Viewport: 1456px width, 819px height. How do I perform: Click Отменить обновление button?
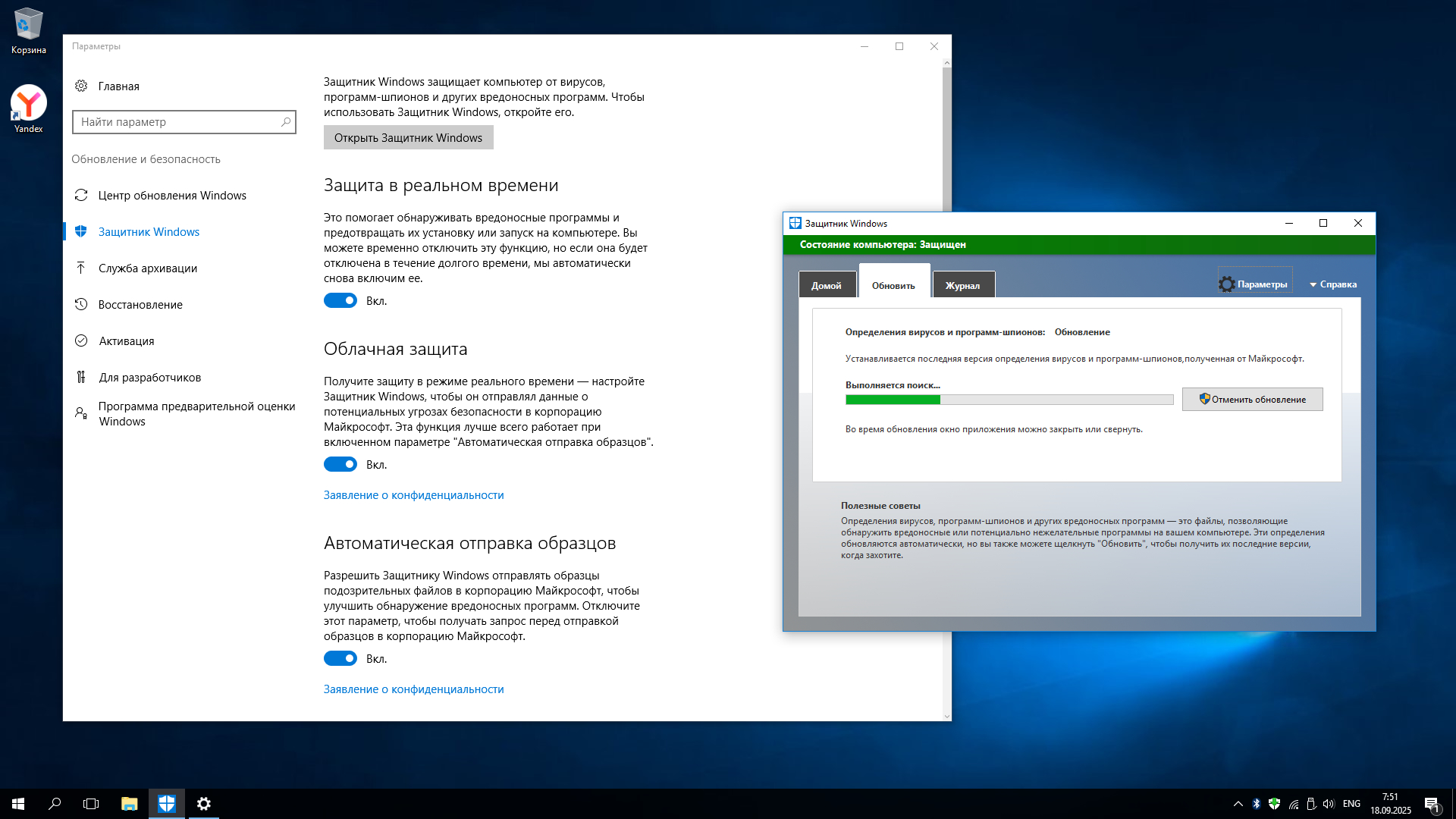click(x=1252, y=399)
